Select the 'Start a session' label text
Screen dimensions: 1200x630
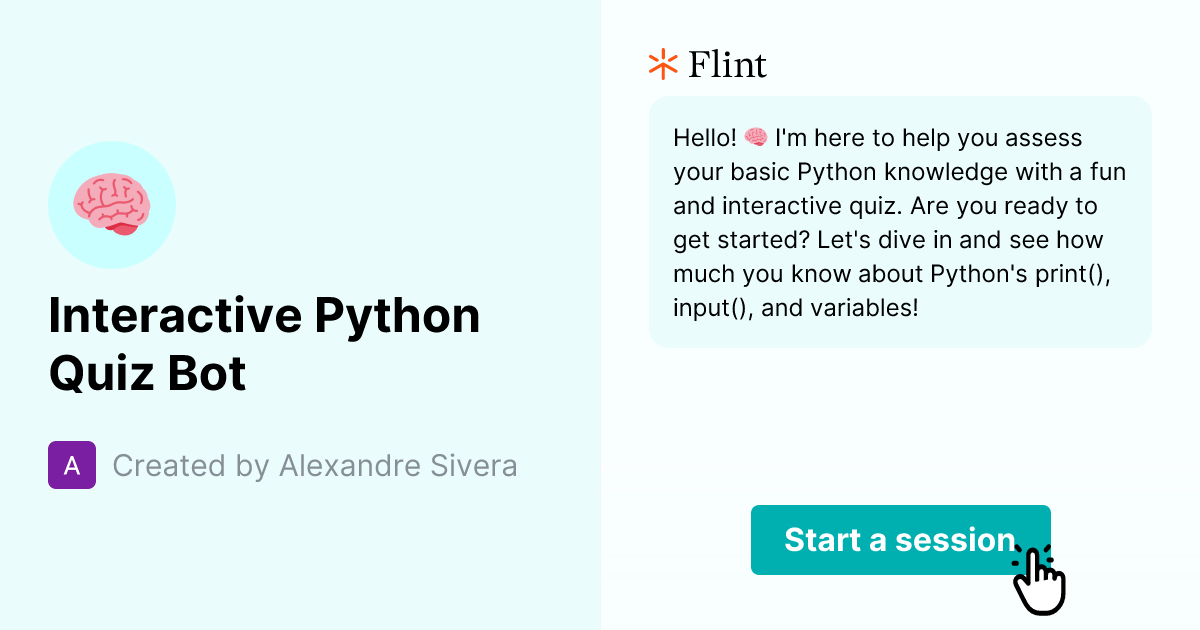point(898,540)
